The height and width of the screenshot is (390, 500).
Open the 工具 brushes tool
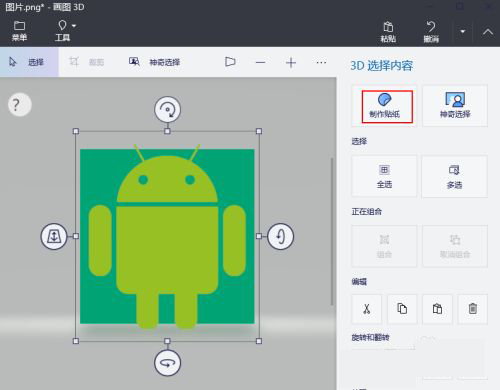[x=62, y=31]
